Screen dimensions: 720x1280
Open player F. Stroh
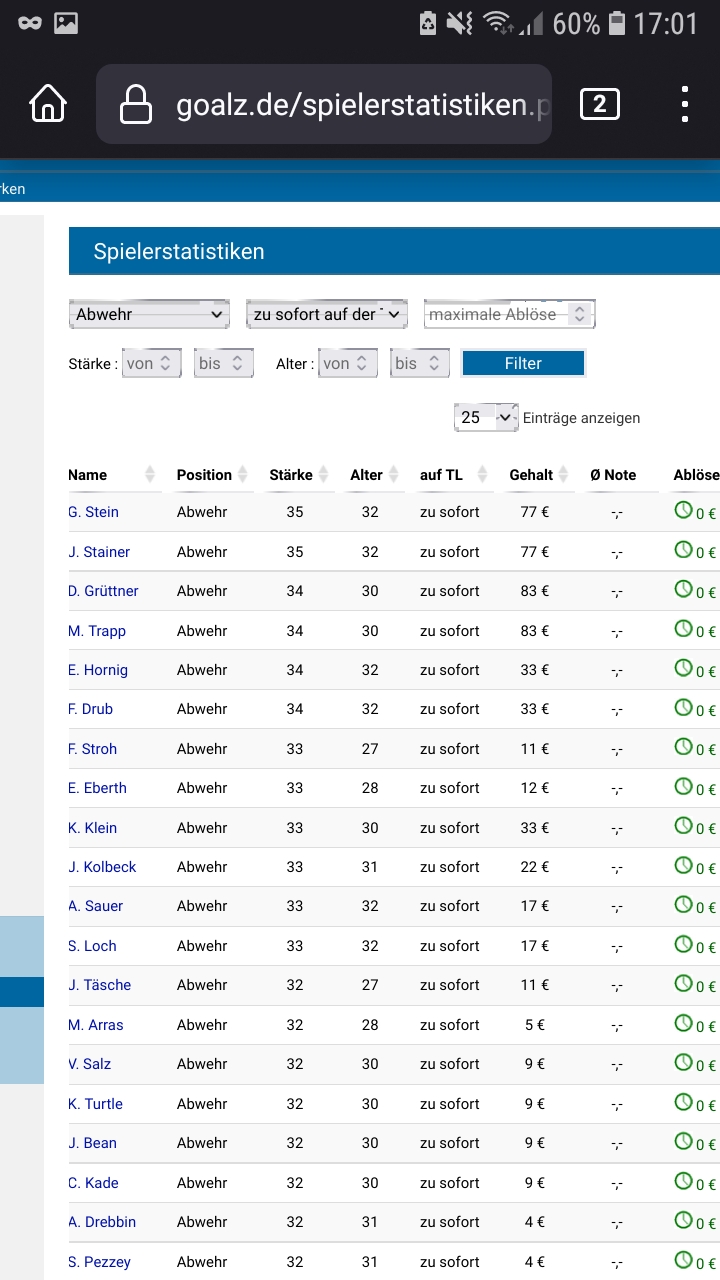coord(92,749)
